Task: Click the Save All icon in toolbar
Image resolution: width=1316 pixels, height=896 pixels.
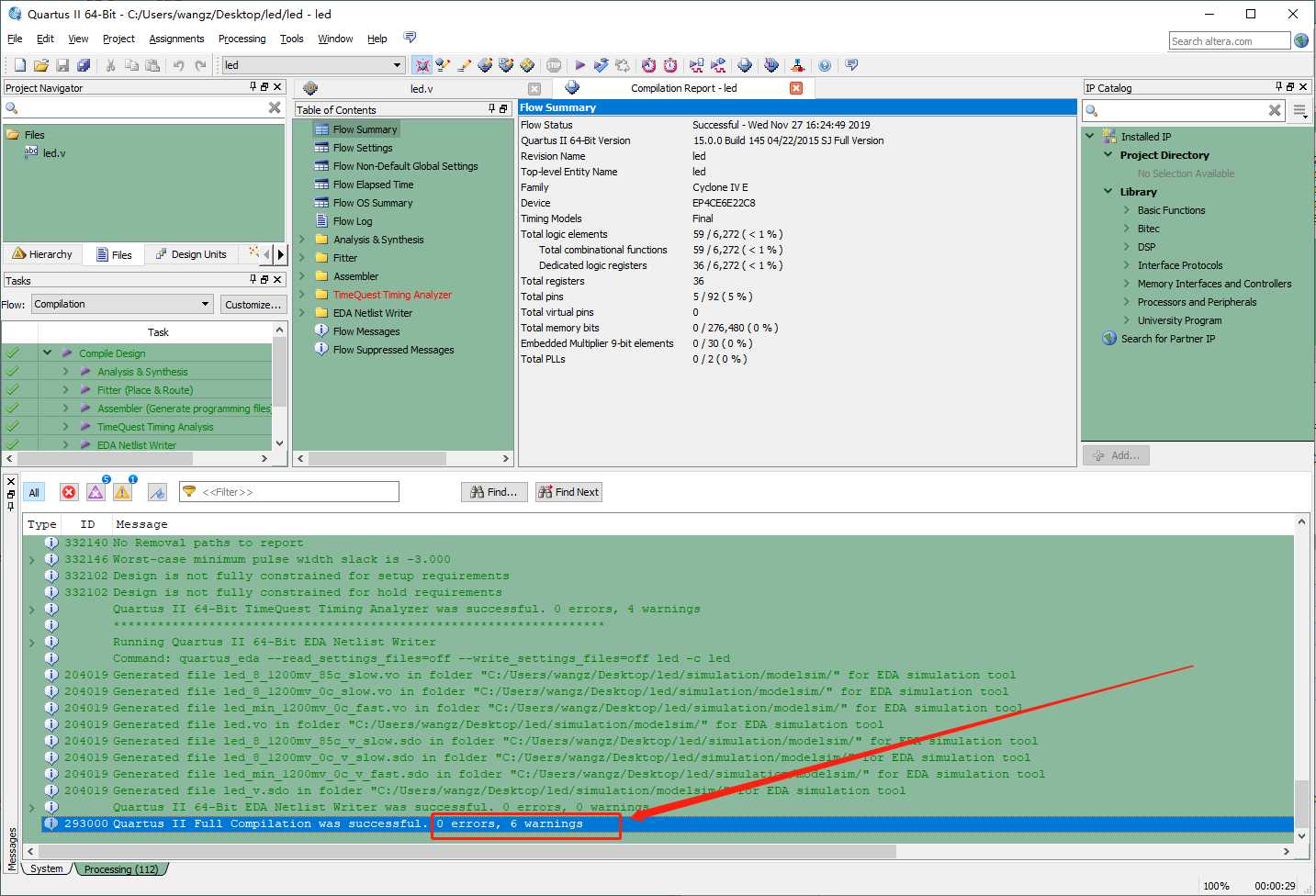Action: (84, 65)
